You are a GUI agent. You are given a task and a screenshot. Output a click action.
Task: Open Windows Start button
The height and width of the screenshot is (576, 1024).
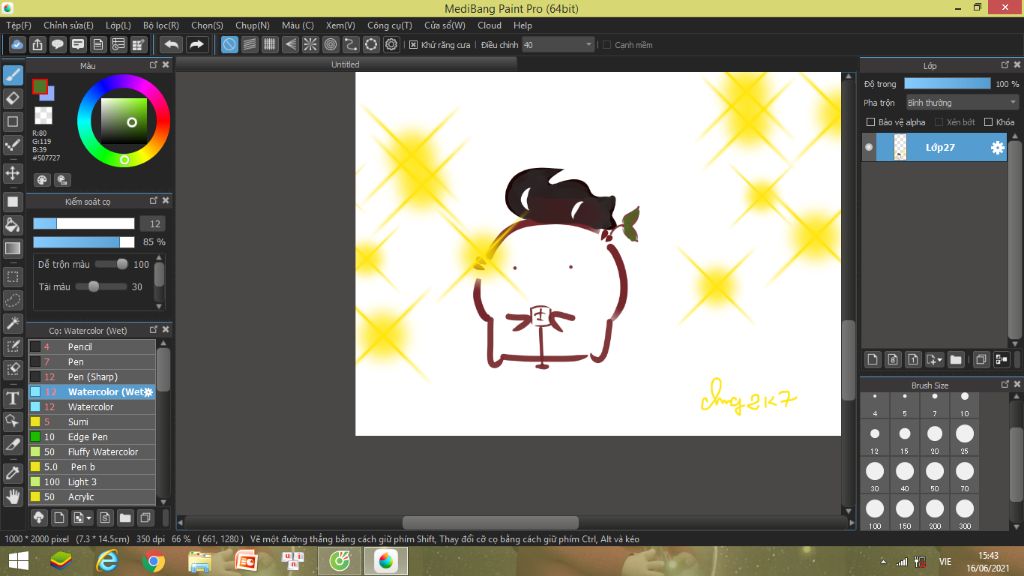[18, 561]
